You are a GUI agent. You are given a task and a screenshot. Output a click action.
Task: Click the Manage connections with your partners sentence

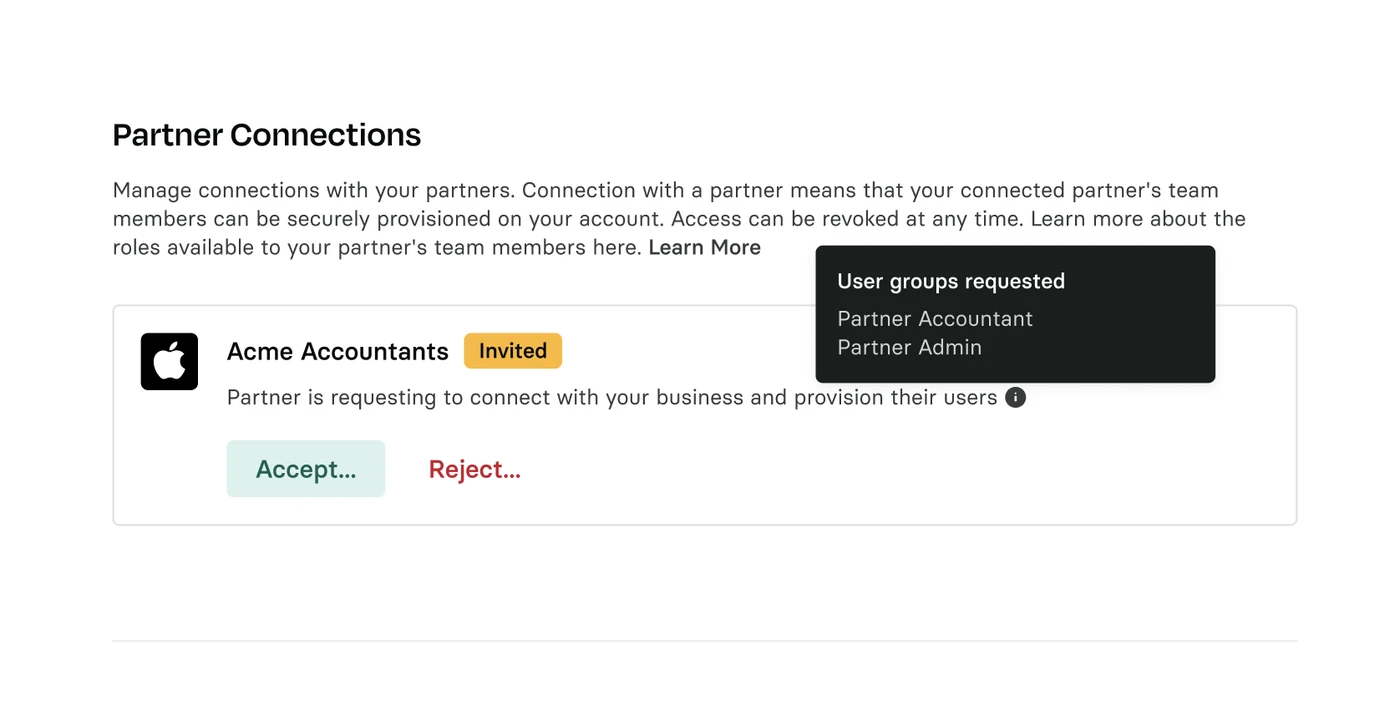pos(315,190)
